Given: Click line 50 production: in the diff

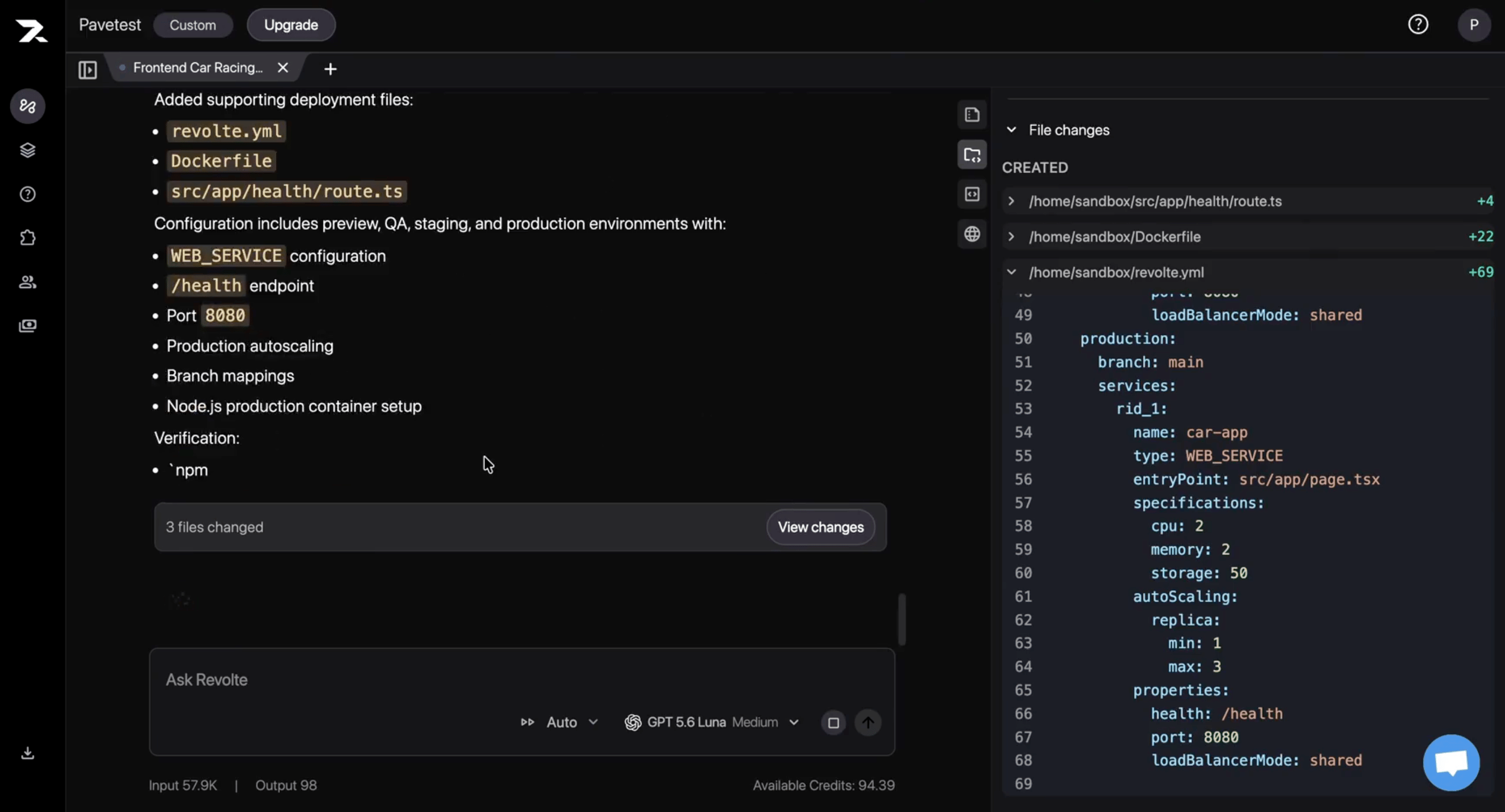Looking at the screenshot, I should (1128, 339).
